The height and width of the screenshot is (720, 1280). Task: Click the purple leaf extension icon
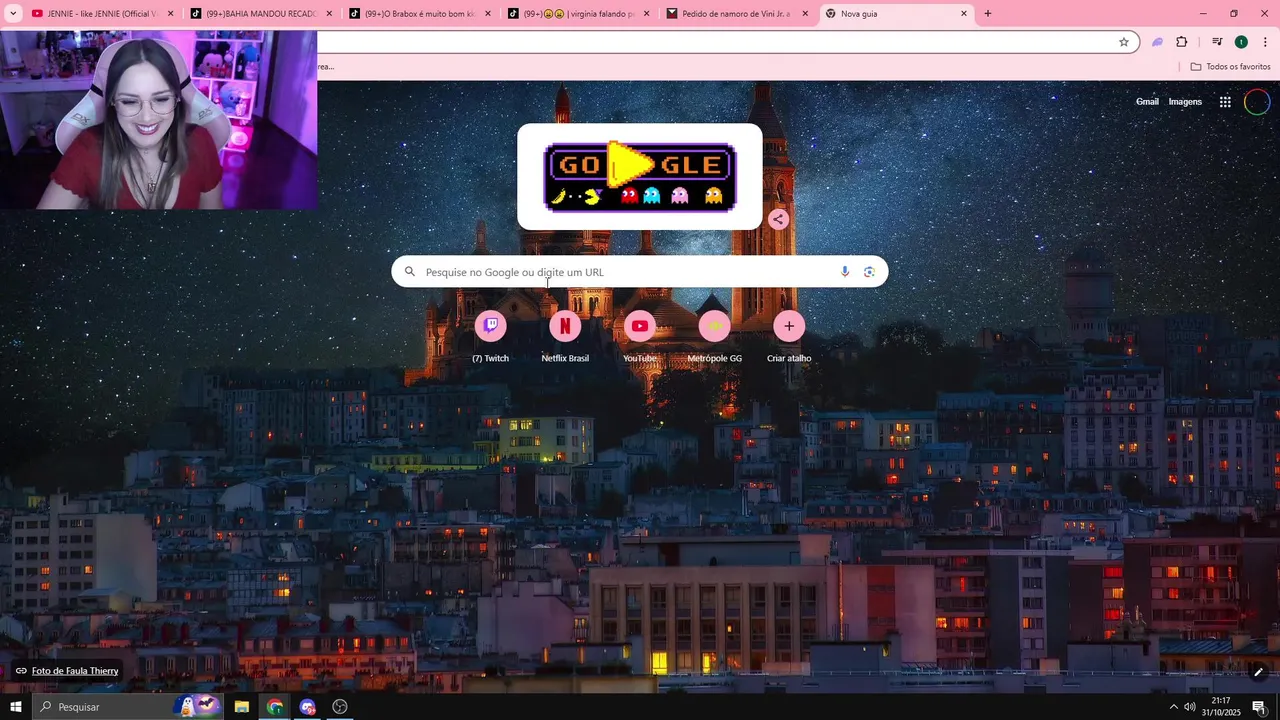pyautogui.click(x=1157, y=42)
